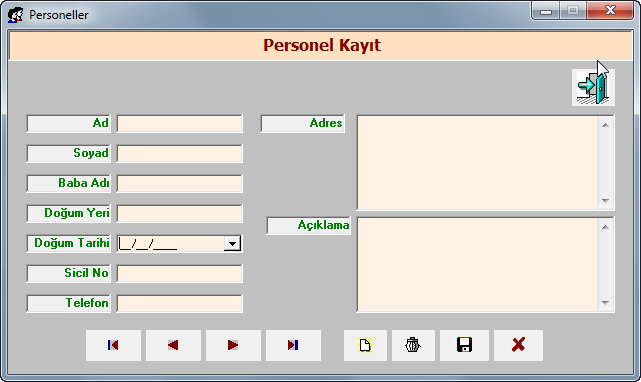Select the Doğum Yeri field
Image resolution: width=641 pixels, height=382 pixels.
tap(179, 213)
